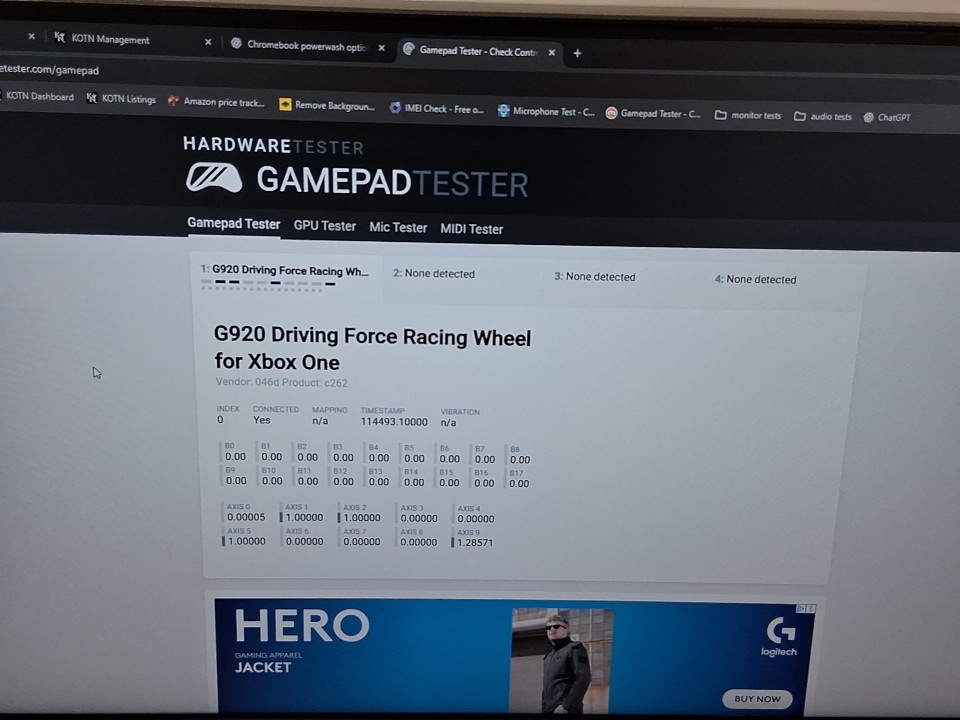Click the AXIS 0 value 0.00005
This screenshot has height=720, width=960.
[246, 517]
